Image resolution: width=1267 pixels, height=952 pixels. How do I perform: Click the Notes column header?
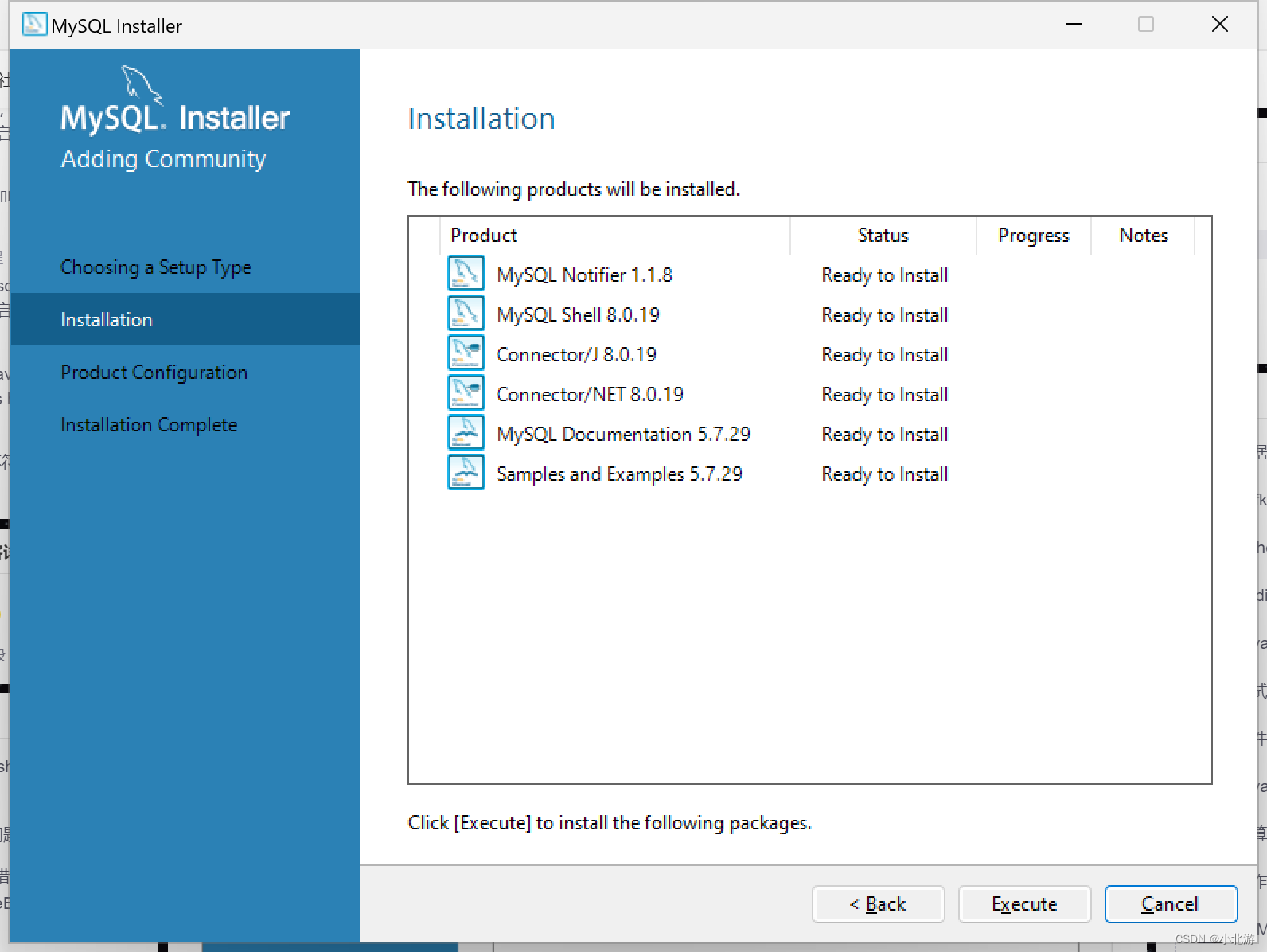coord(1144,236)
